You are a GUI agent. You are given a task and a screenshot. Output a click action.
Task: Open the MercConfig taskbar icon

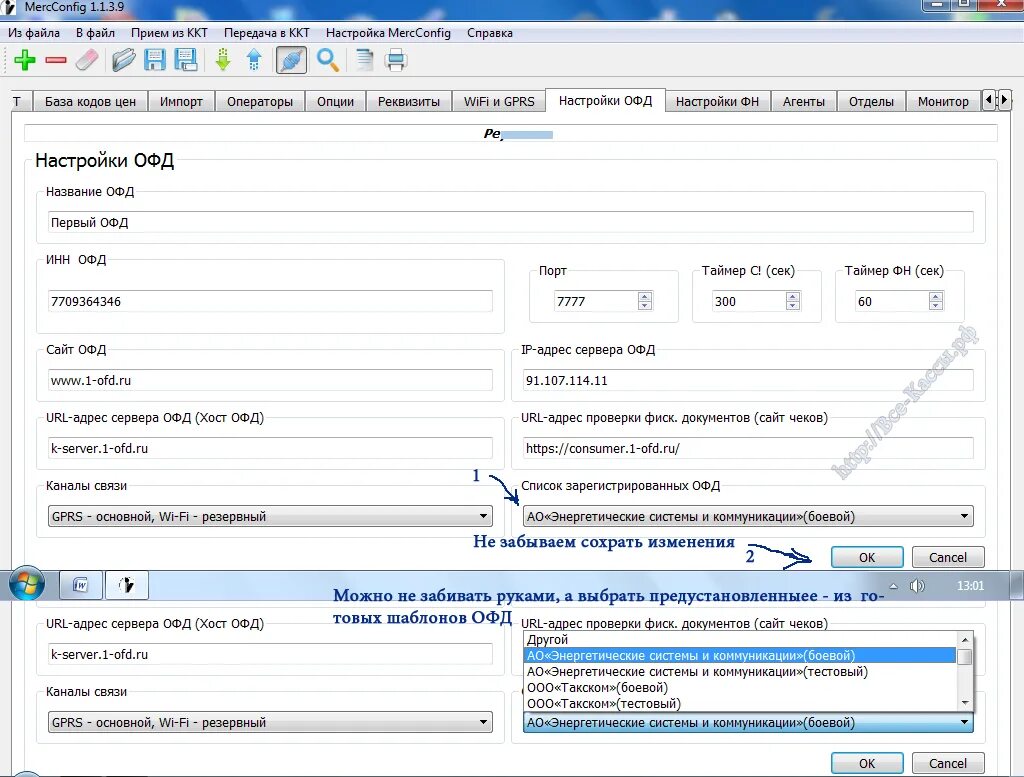pos(127,584)
